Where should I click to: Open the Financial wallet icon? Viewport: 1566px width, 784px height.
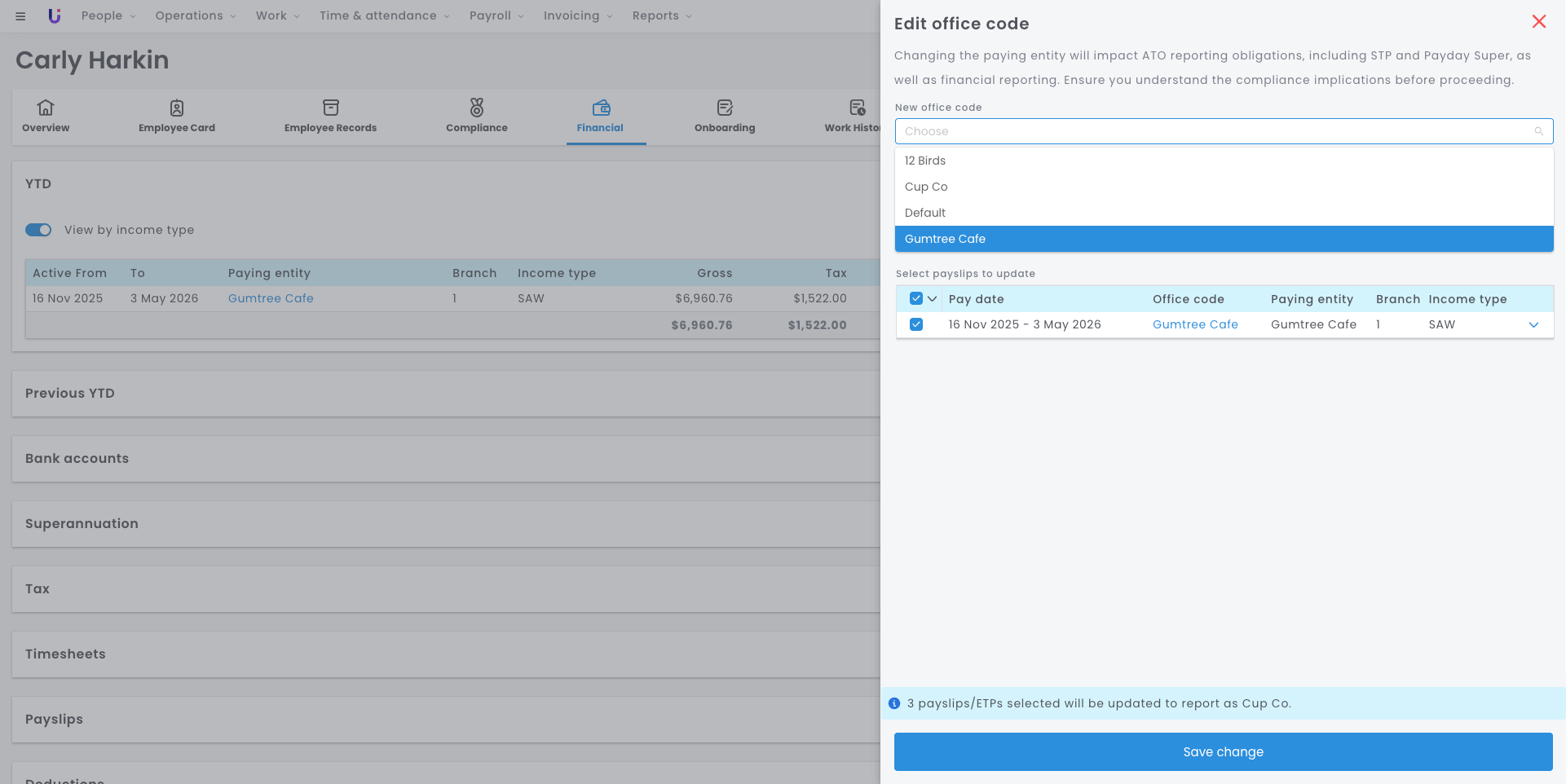coord(602,108)
